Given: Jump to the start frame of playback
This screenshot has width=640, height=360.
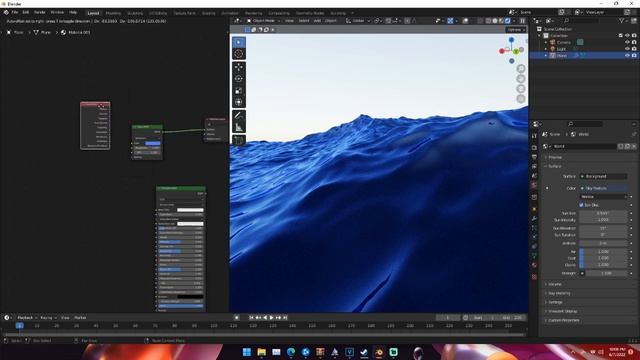Looking at the screenshot, I should [251, 318].
